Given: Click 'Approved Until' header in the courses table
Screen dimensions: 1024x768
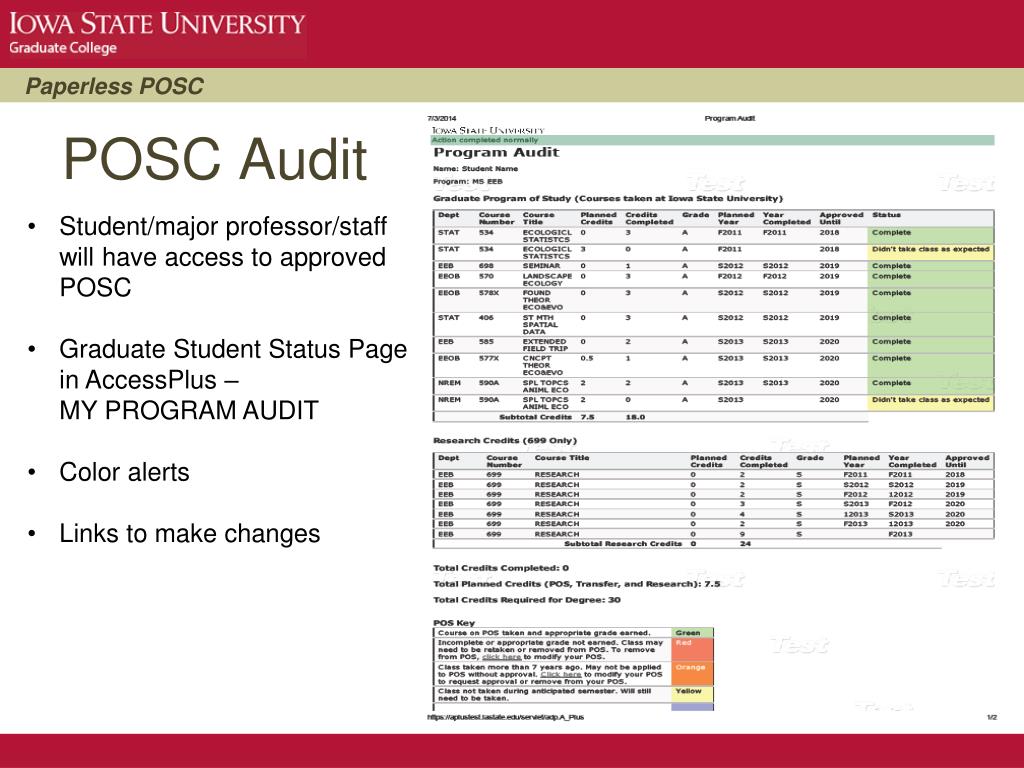Looking at the screenshot, I should coord(841,218).
